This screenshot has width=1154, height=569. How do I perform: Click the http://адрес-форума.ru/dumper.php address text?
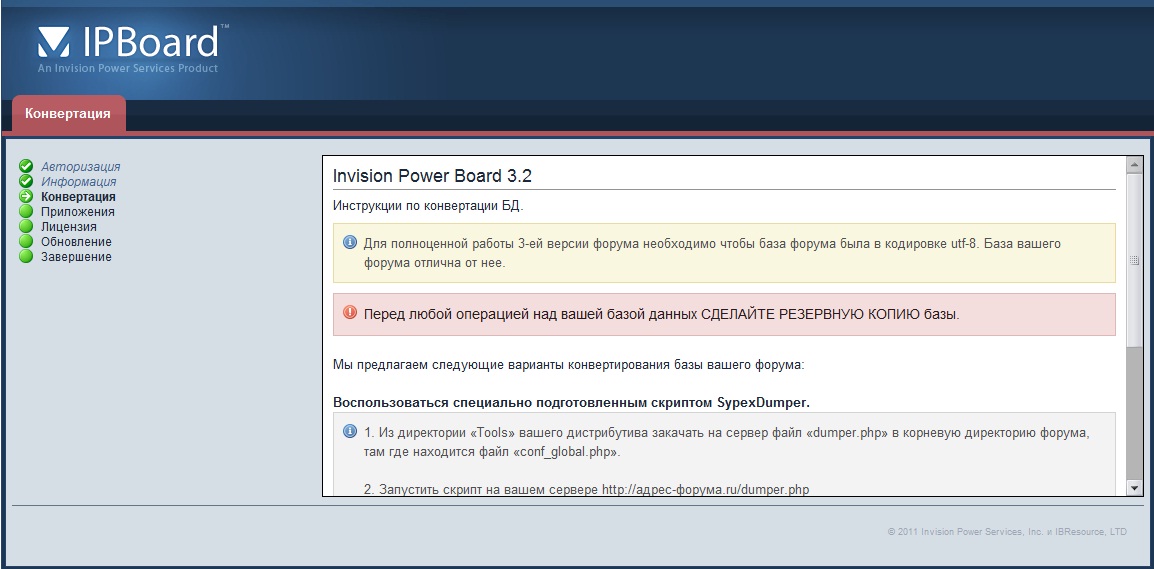[705, 490]
